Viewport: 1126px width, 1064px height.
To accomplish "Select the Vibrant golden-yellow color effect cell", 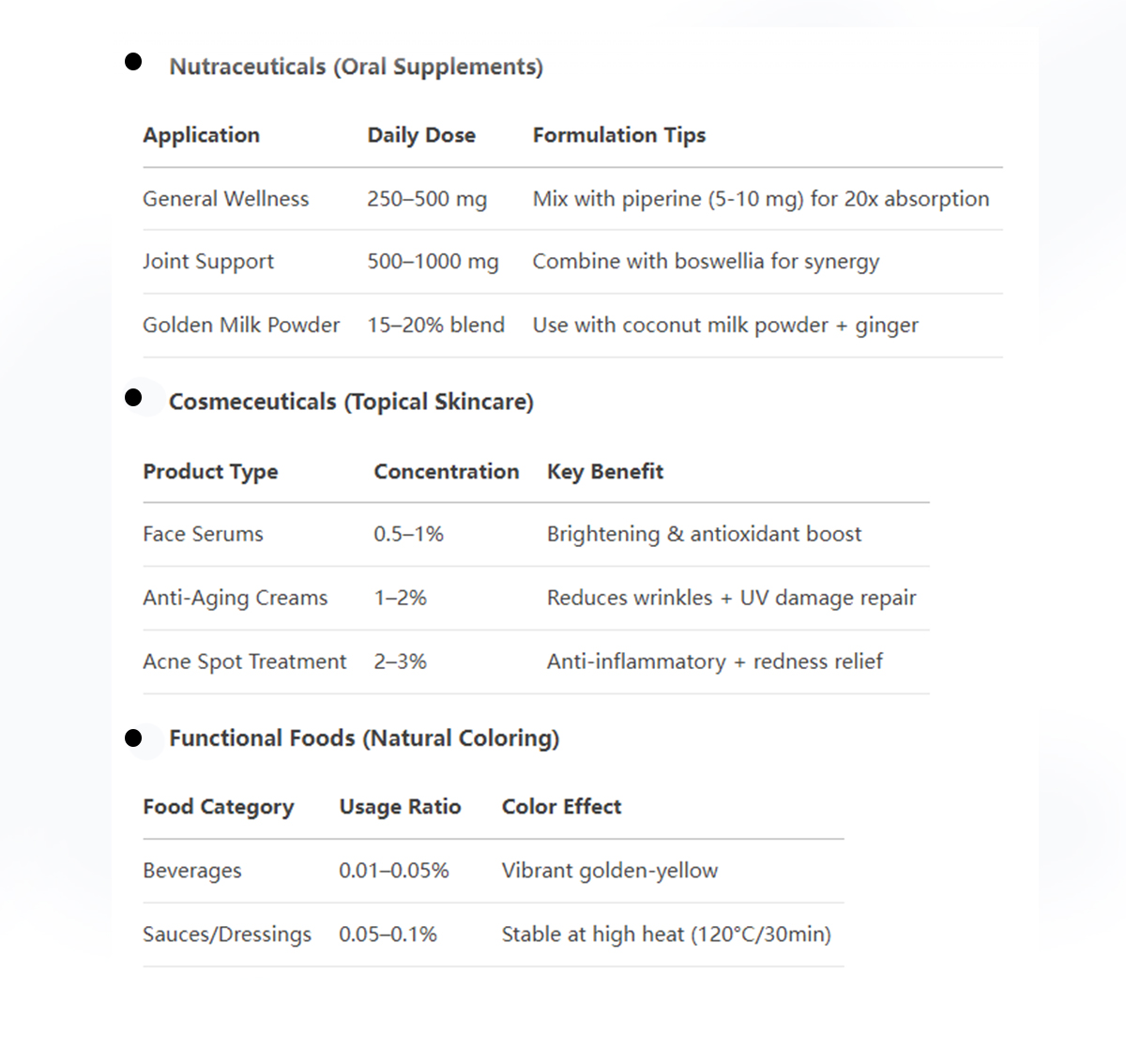I will coord(610,871).
